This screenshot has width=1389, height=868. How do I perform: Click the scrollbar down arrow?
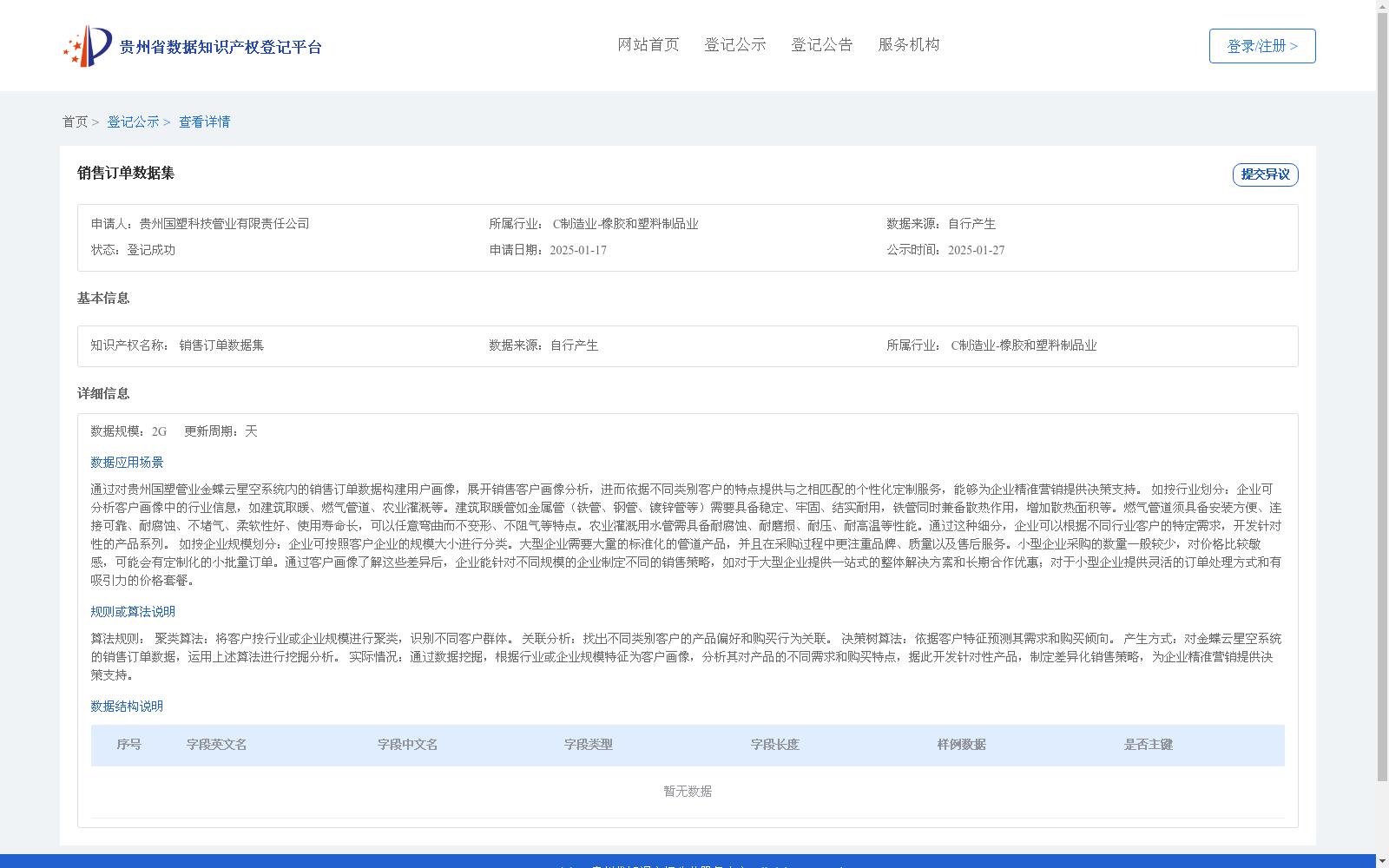(1383, 861)
